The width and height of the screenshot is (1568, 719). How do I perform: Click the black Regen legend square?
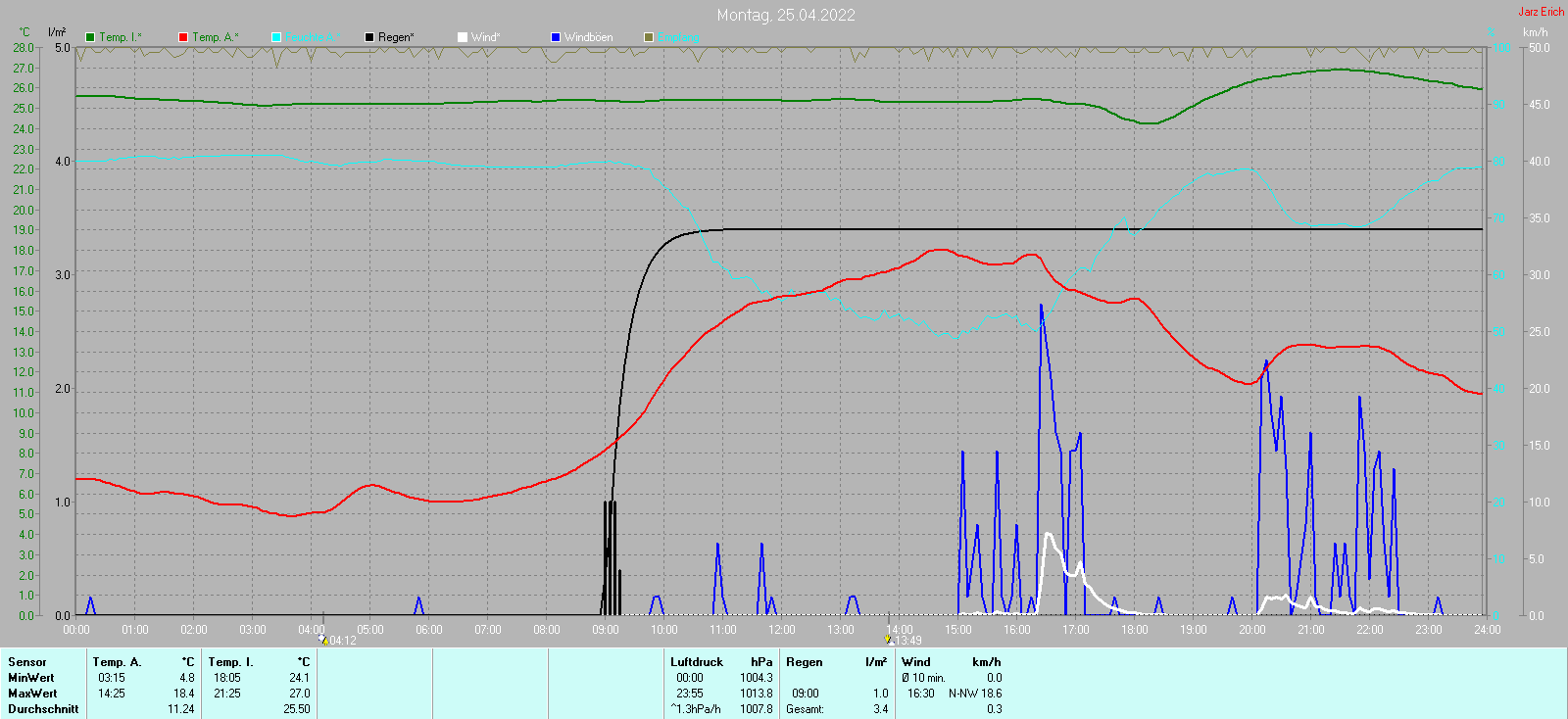(x=369, y=37)
